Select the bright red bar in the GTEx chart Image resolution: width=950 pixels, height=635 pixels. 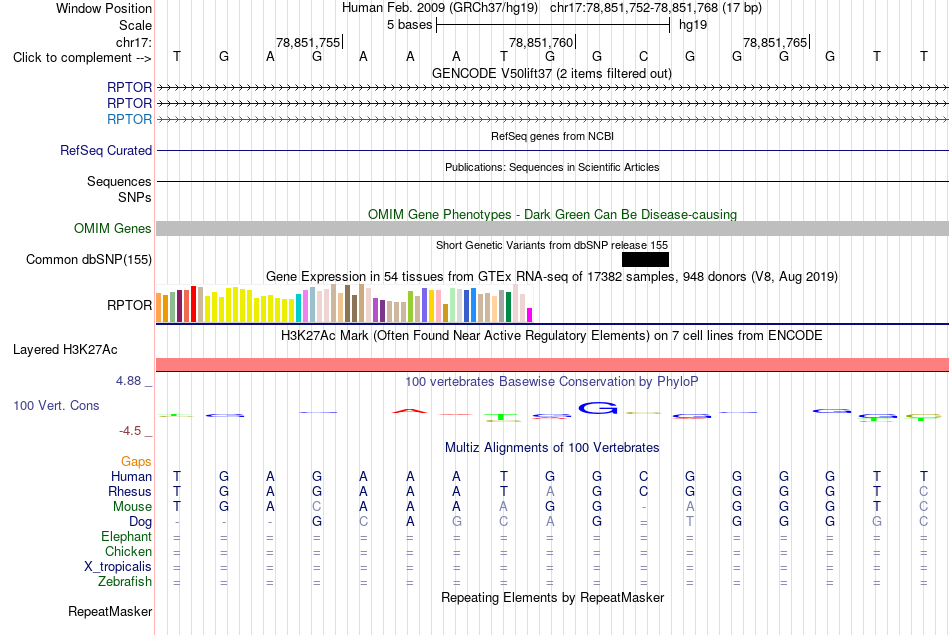click(193, 304)
